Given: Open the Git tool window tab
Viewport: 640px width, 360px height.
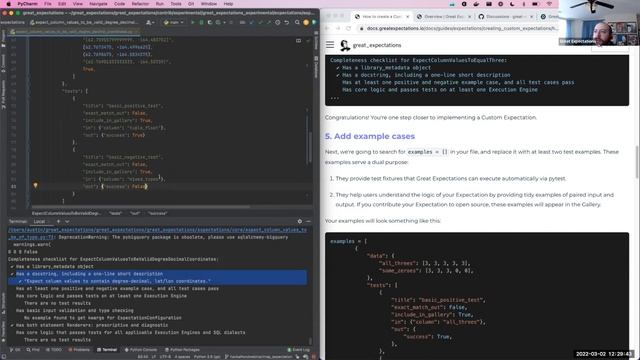Looking at the screenshot, I should [15, 350].
